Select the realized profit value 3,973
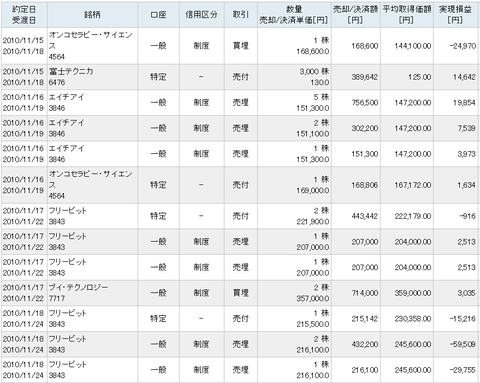 click(x=466, y=154)
